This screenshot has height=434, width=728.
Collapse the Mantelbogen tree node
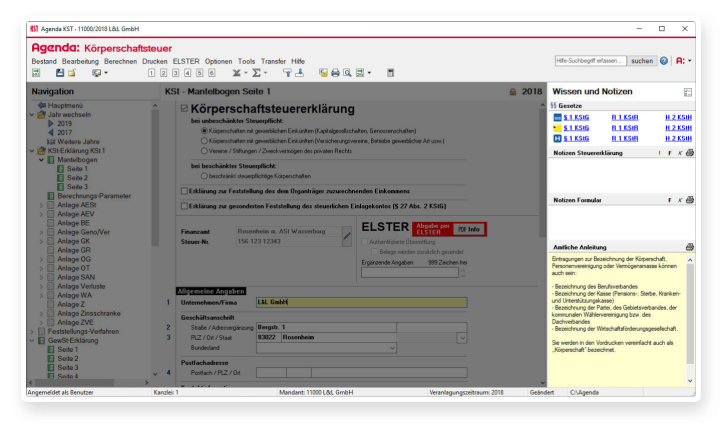(x=42, y=159)
